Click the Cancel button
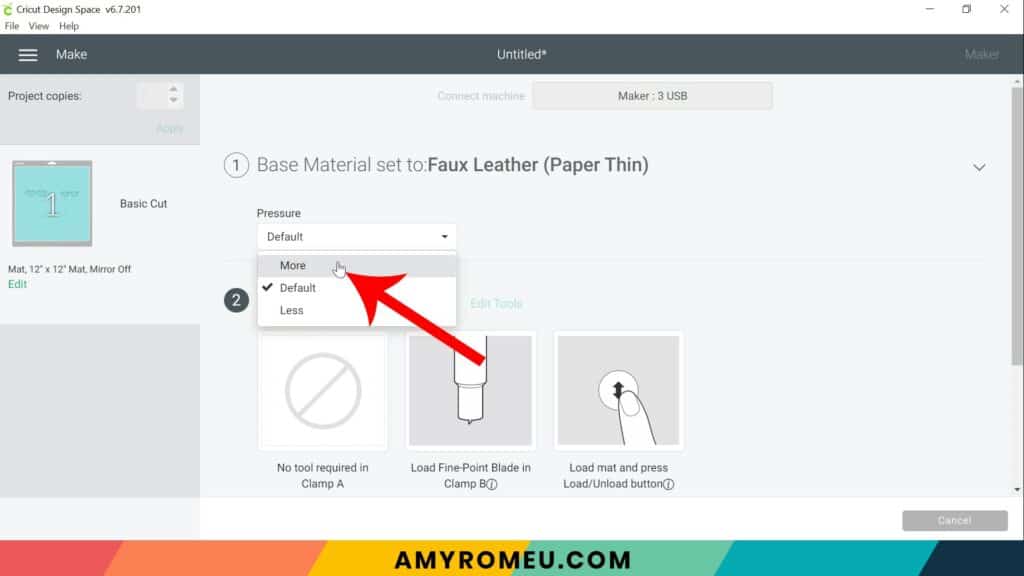 (x=955, y=520)
